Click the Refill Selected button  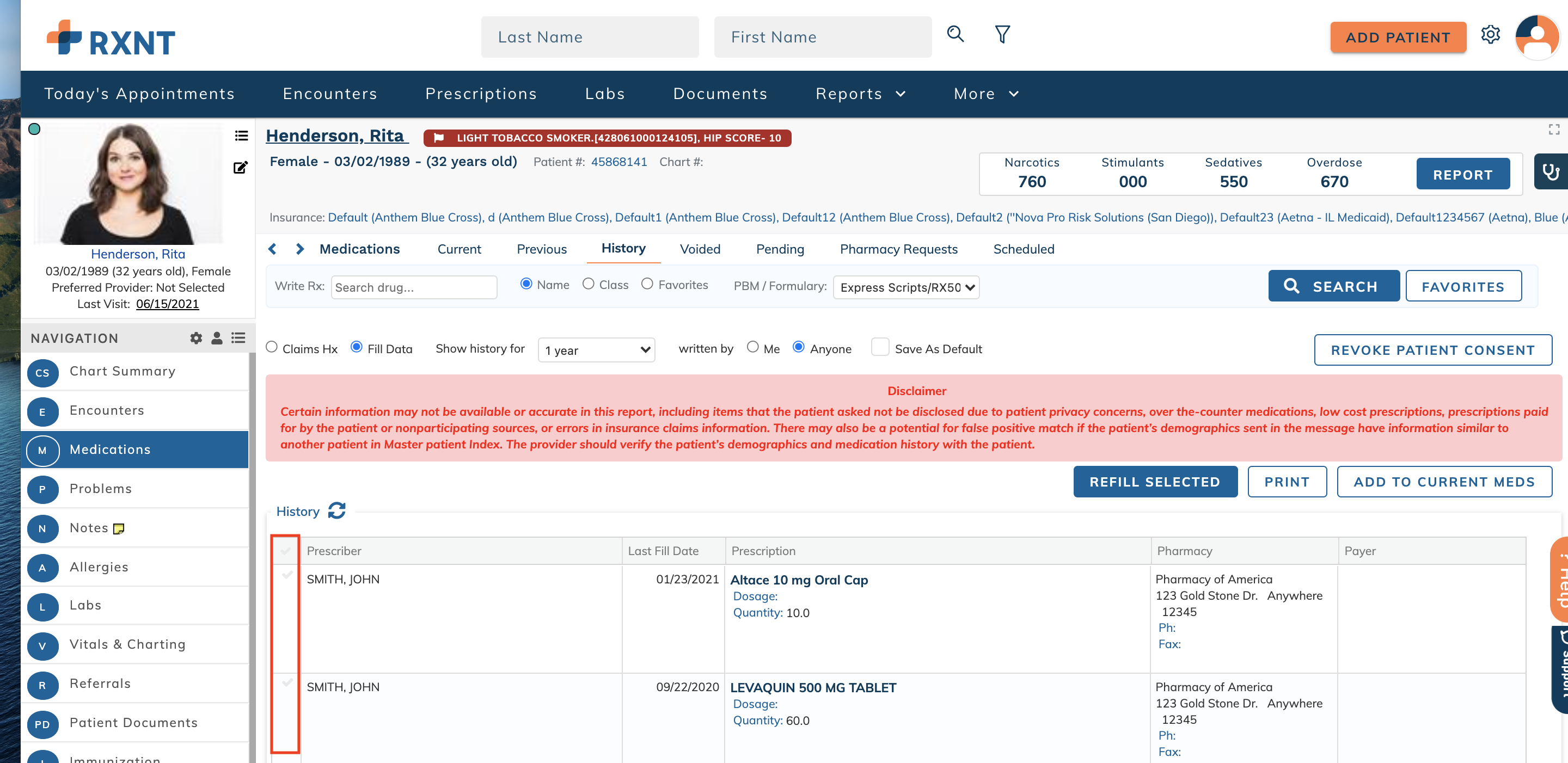(x=1154, y=481)
